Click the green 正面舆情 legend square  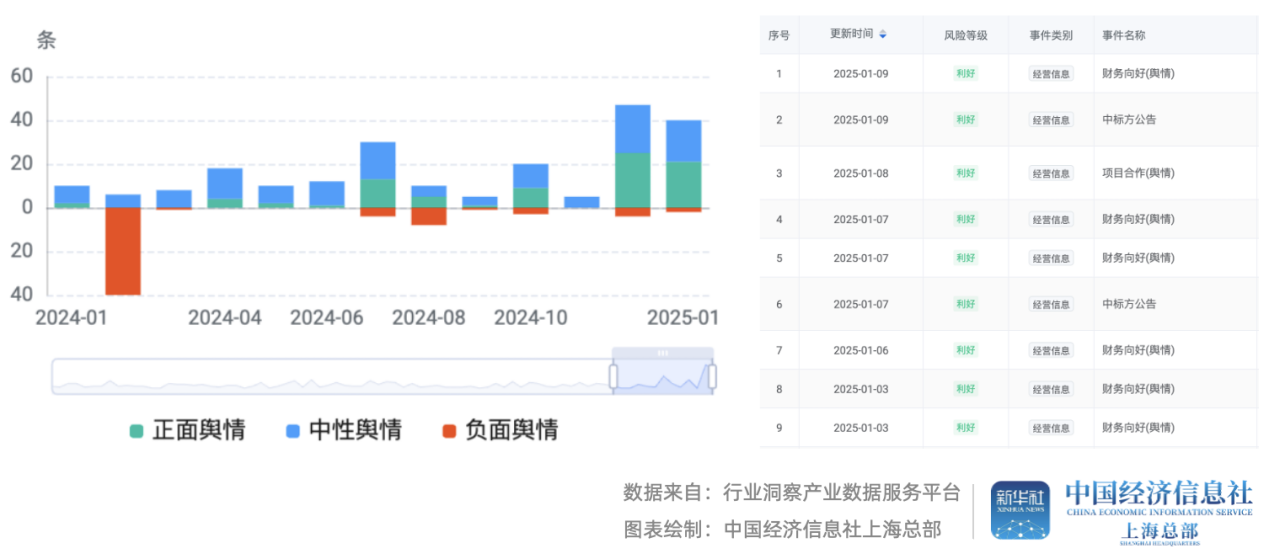(137, 431)
